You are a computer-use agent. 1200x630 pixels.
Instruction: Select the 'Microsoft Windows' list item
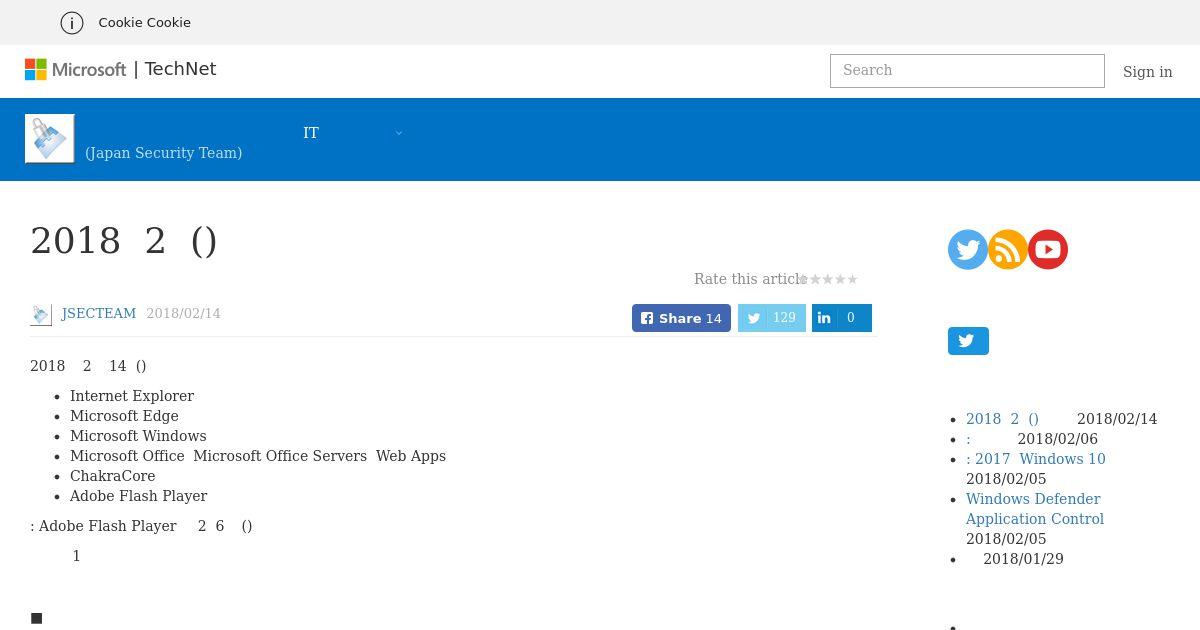click(138, 436)
